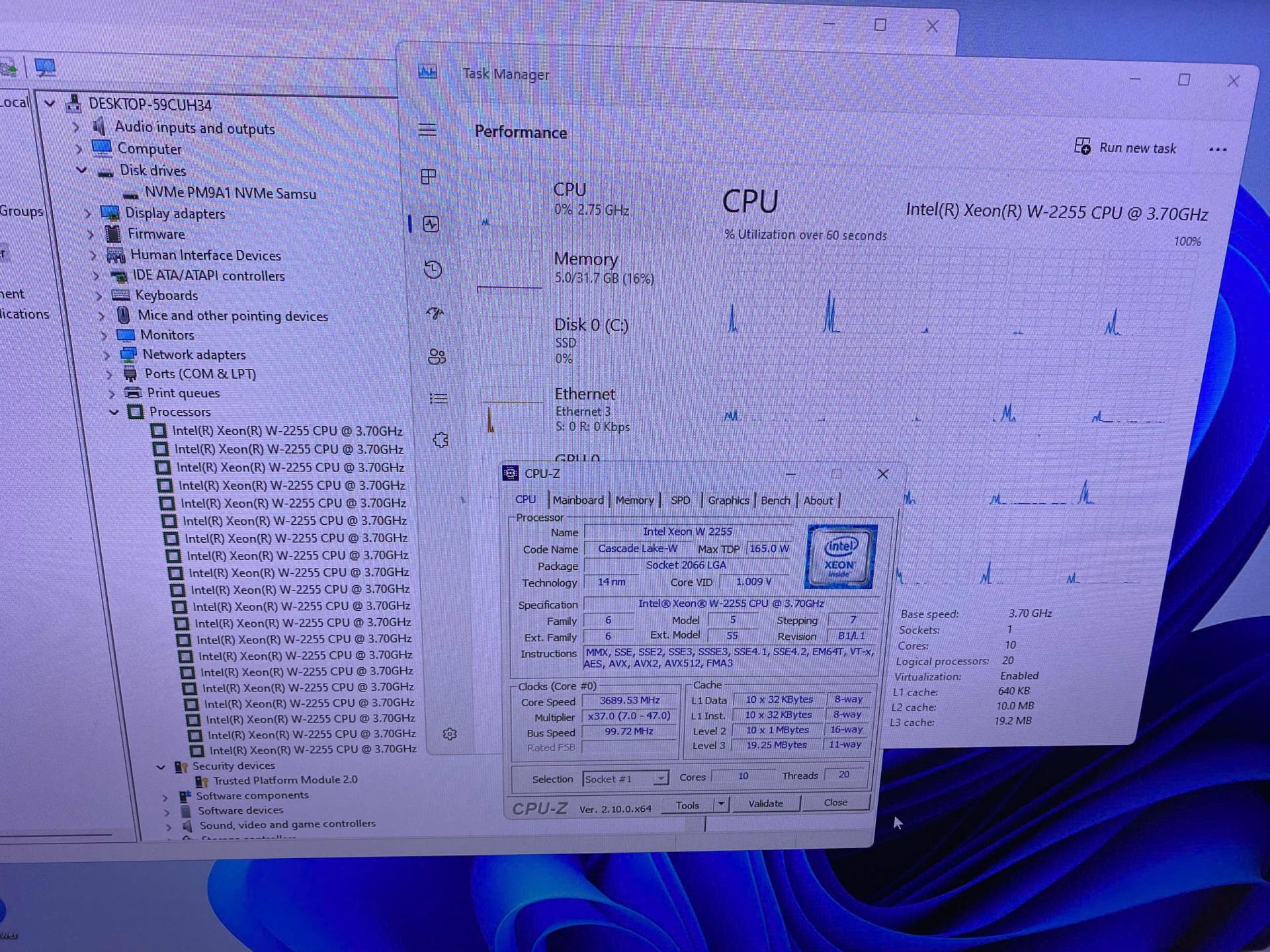Open Users view icon in Task Manager sidebar

[x=436, y=357]
